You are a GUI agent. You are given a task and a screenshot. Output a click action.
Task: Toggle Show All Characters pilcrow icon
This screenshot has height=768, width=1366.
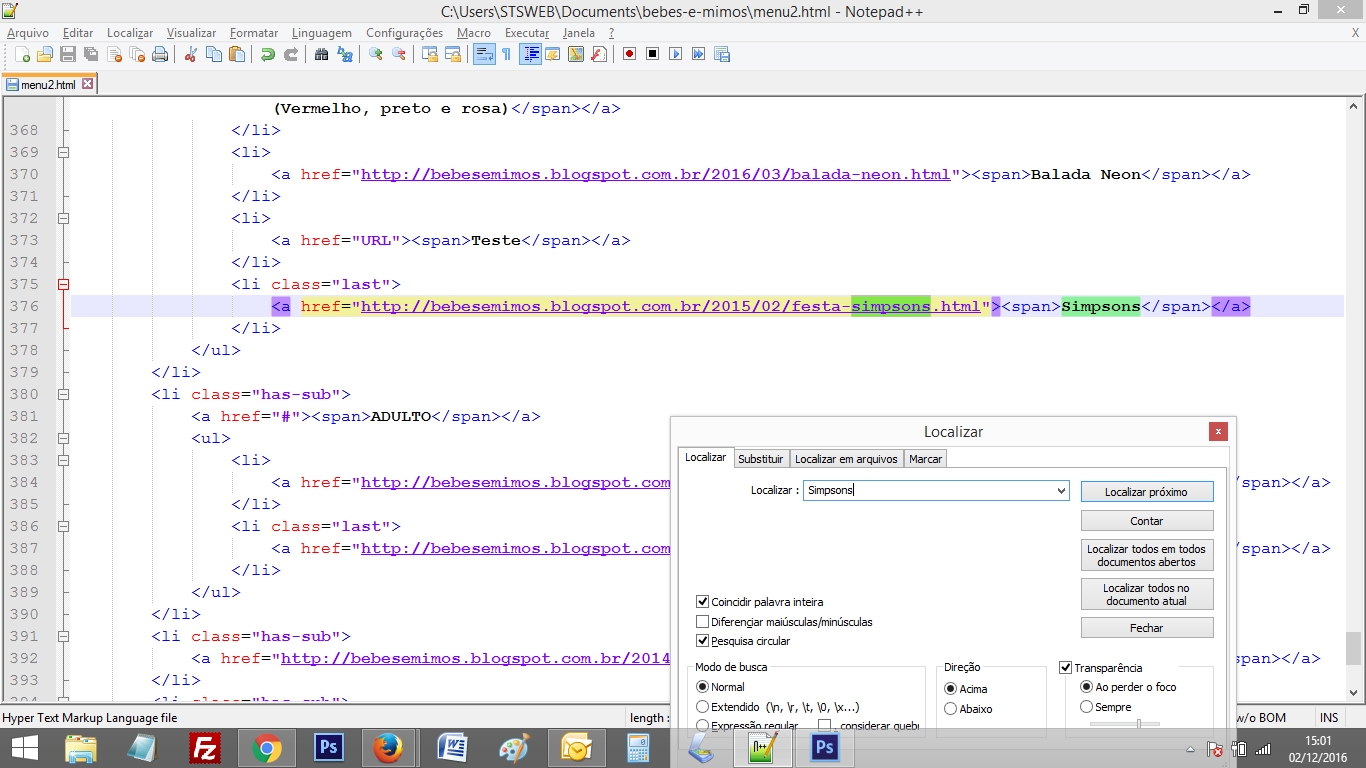point(506,54)
